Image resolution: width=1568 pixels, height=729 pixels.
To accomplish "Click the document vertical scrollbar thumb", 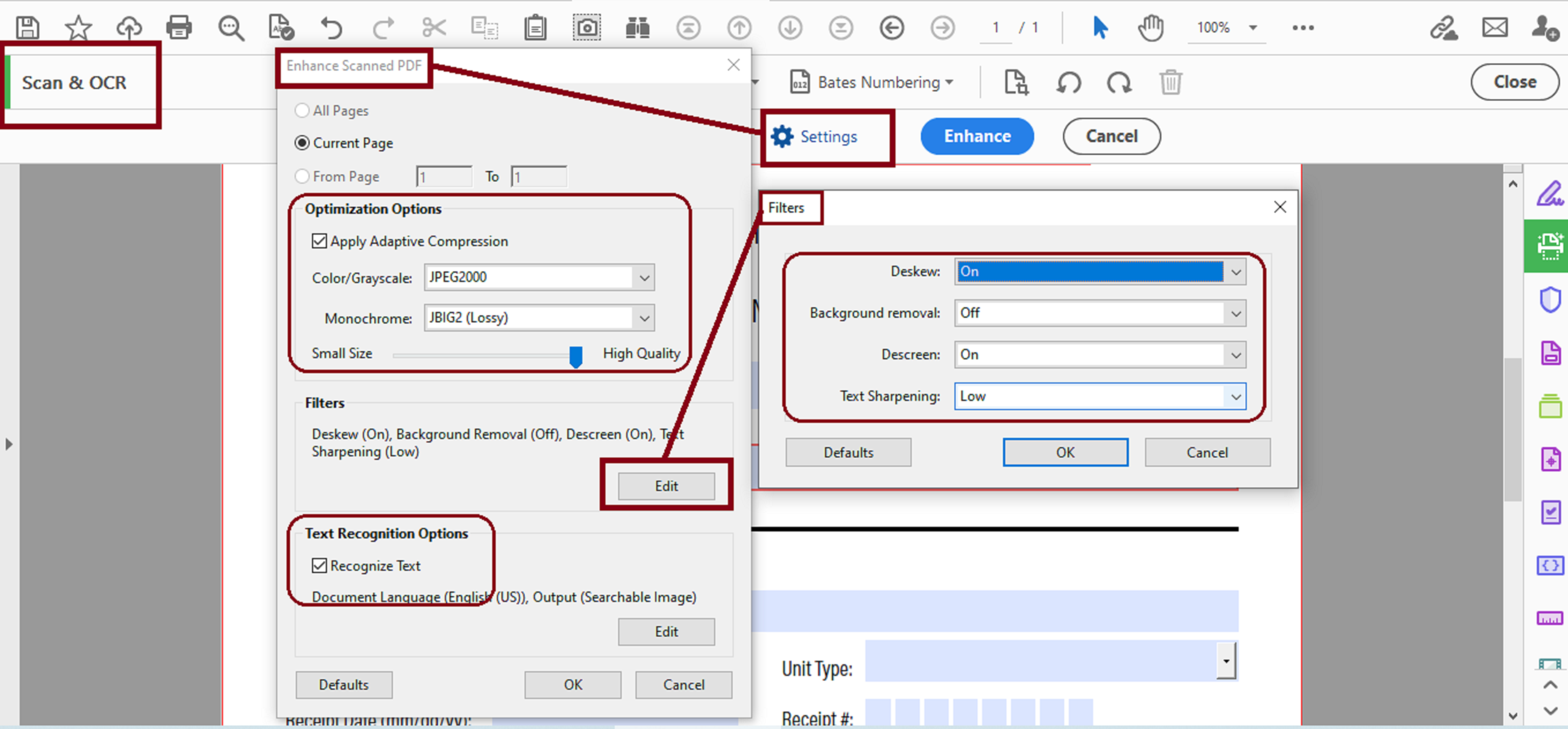I will [x=1513, y=429].
